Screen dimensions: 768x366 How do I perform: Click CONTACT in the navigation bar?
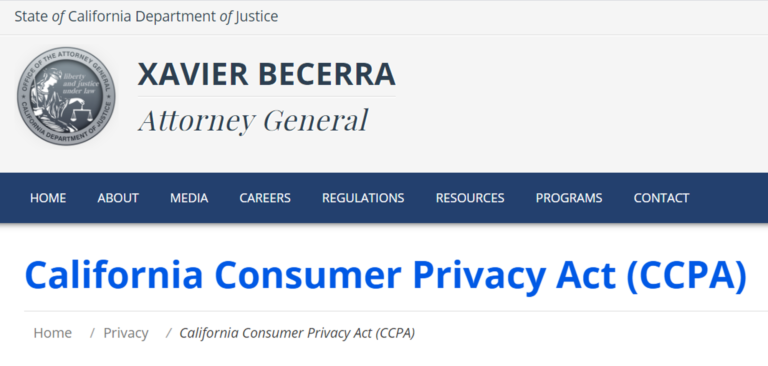click(x=661, y=198)
